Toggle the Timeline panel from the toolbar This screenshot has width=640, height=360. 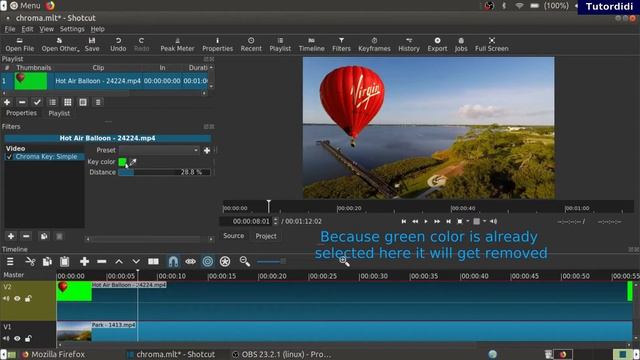(311, 44)
